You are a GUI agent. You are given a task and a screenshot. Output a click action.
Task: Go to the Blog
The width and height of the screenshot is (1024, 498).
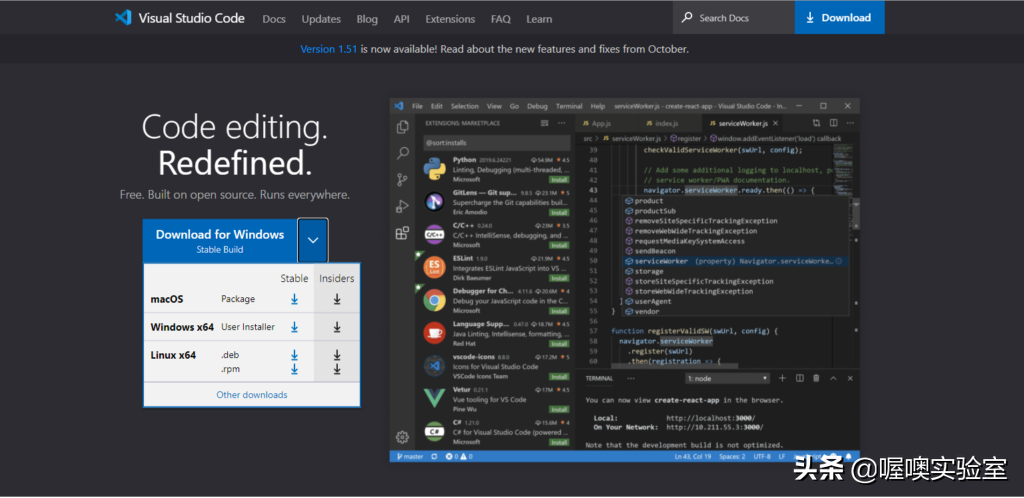click(367, 19)
